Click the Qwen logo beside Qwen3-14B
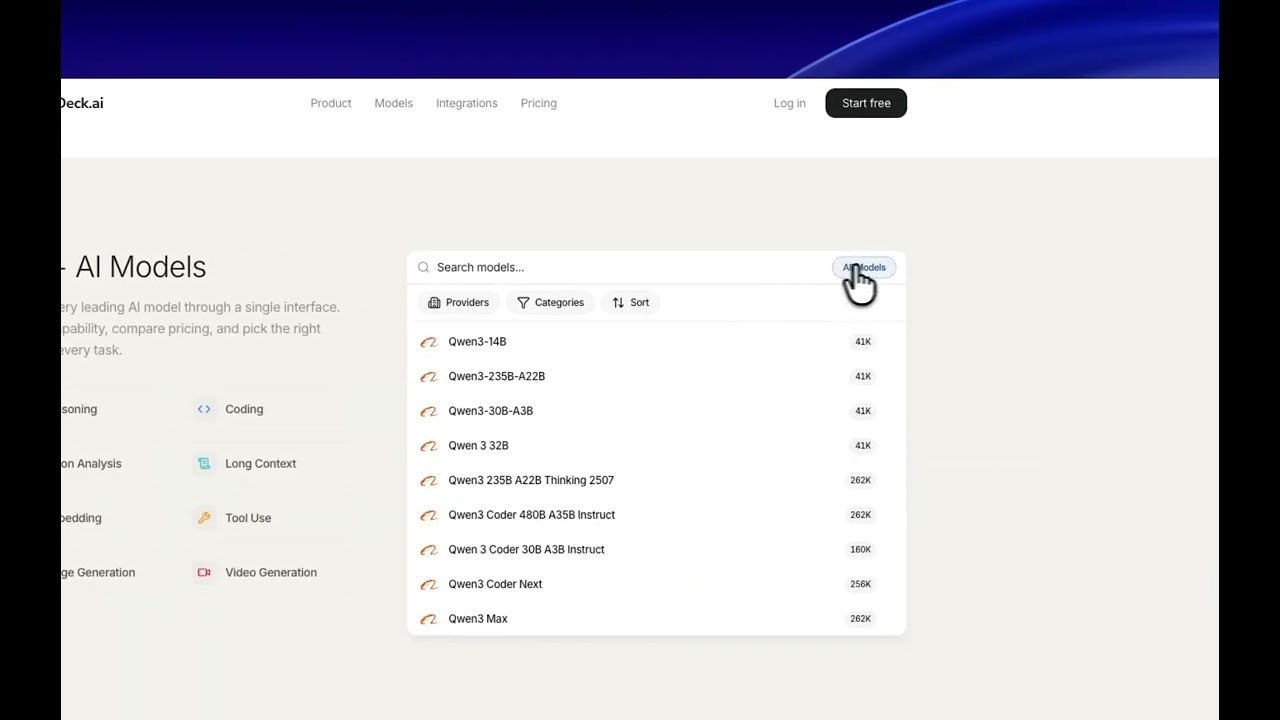Viewport: 1280px width, 720px height. 429,342
